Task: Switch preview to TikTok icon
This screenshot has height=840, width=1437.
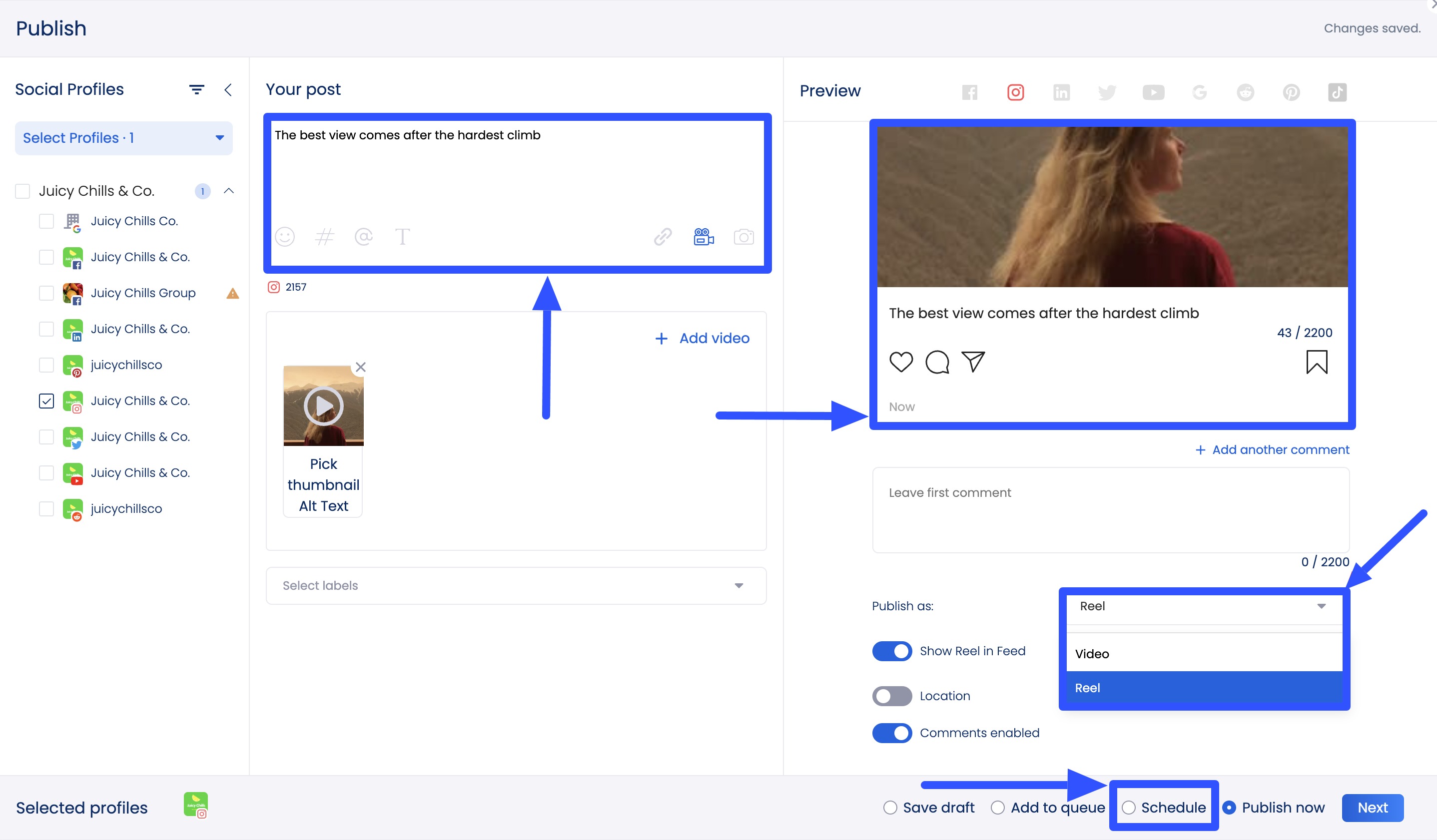Action: tap(1337, 92)
